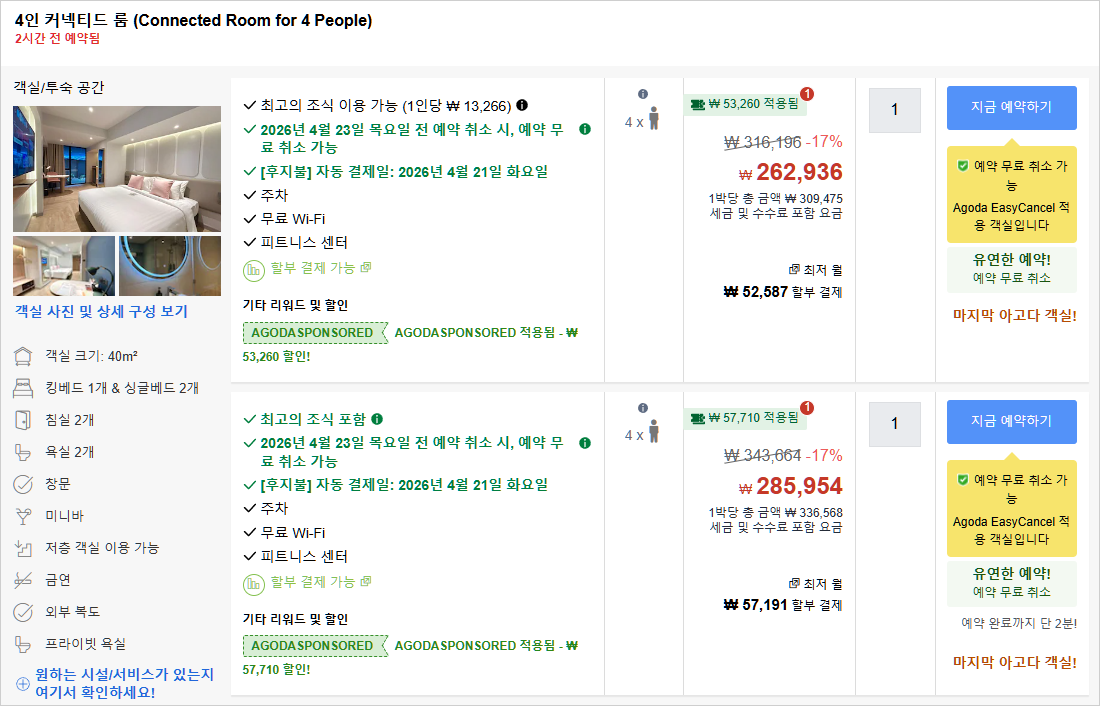Click info icon above second 4-person occupancy

(x=643, y=408)
